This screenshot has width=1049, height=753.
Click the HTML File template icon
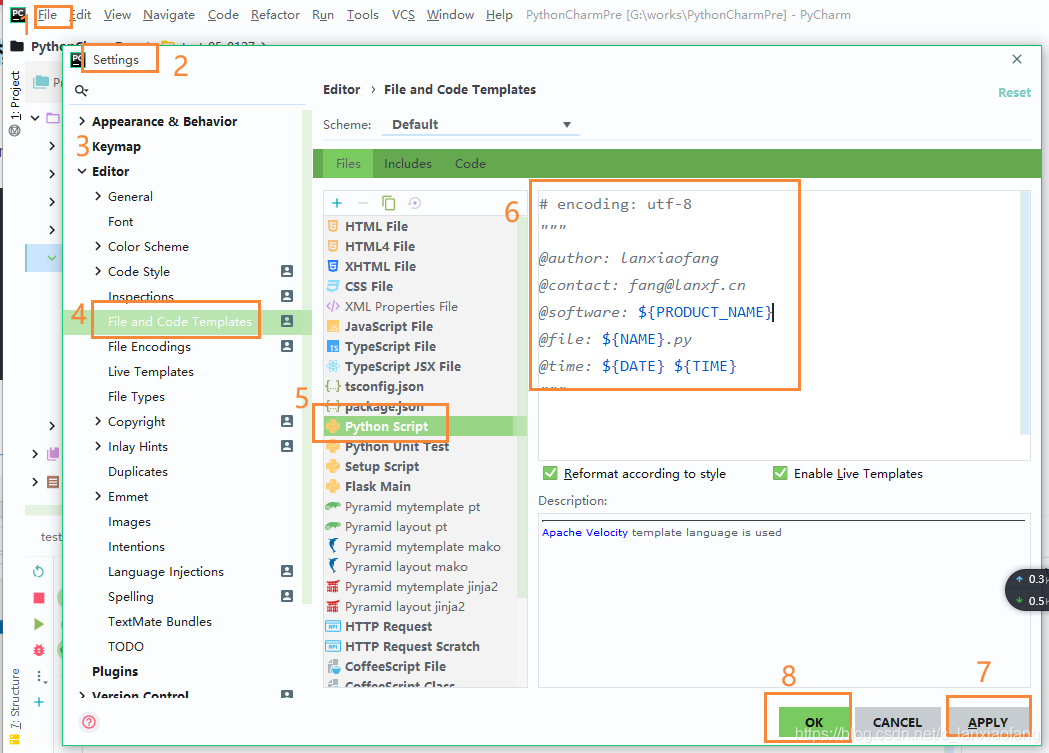pos(332,226)
